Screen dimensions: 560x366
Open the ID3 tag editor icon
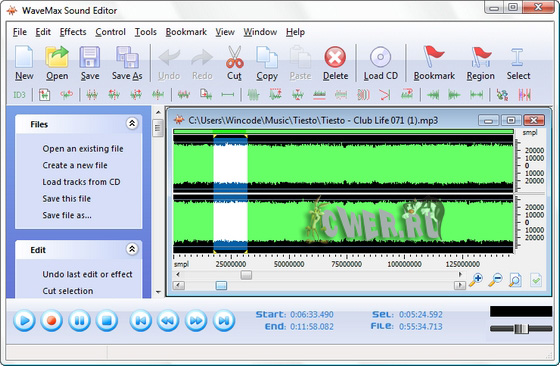pyautogui.click(x=19, y=95)
